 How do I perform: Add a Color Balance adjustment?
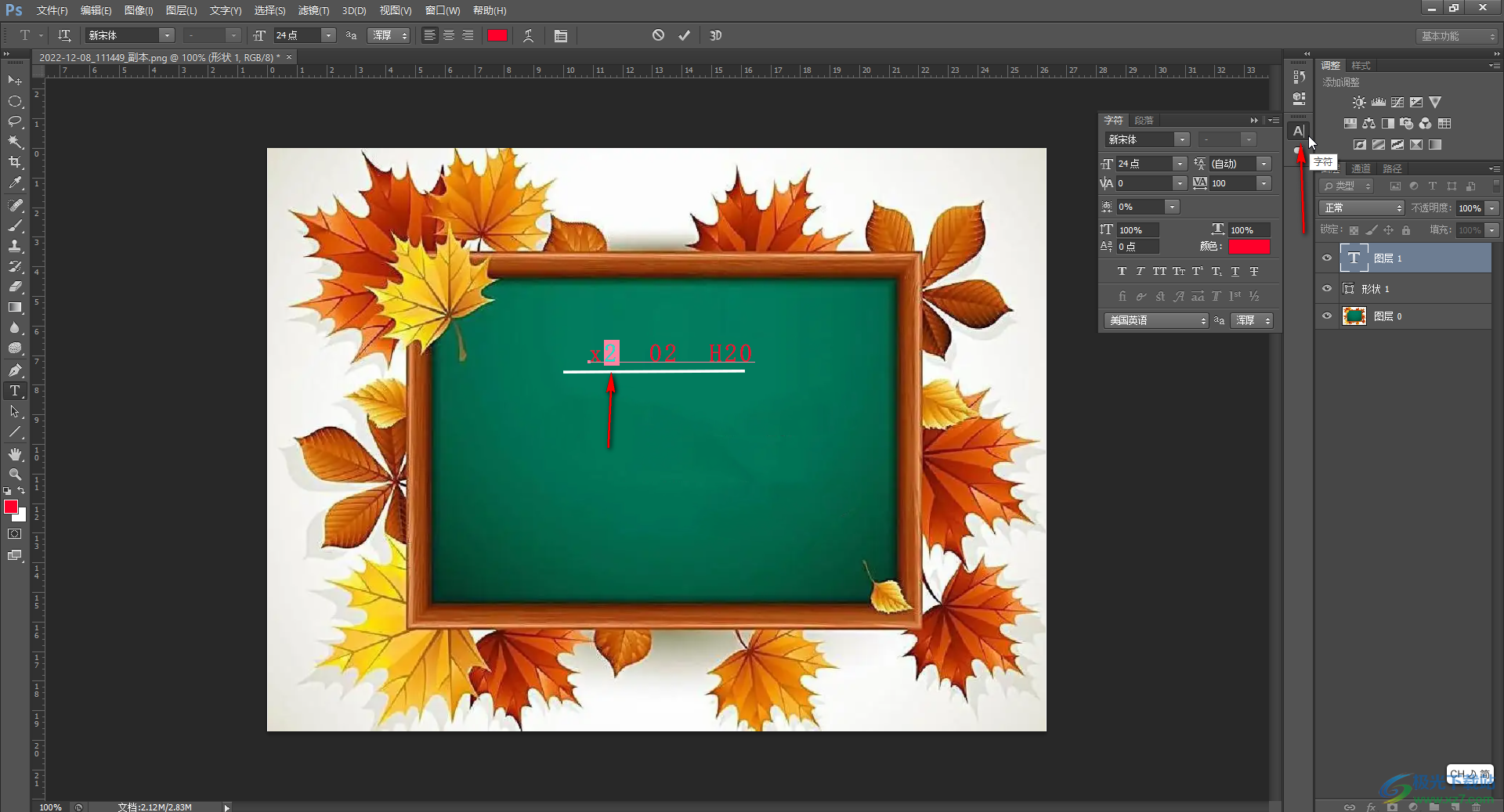tap(1368, 124)
